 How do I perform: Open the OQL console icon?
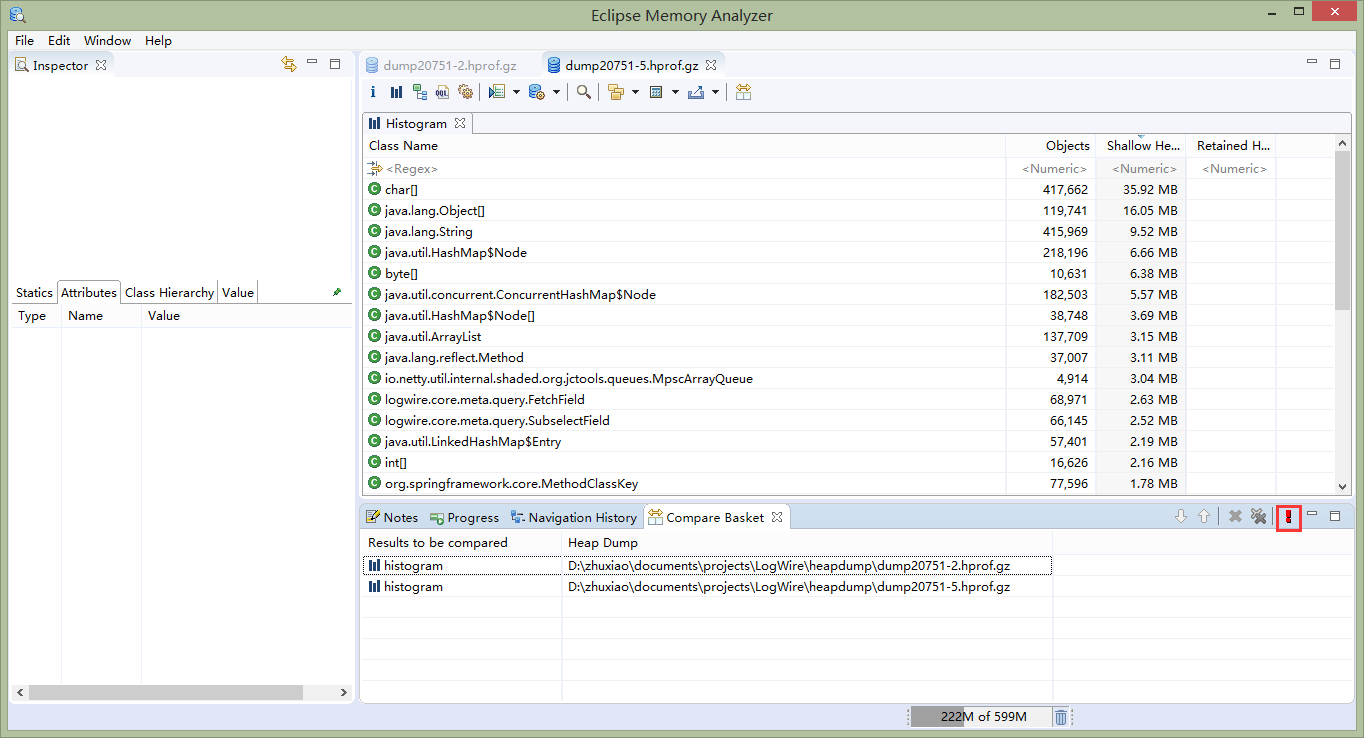pos(442,91)
